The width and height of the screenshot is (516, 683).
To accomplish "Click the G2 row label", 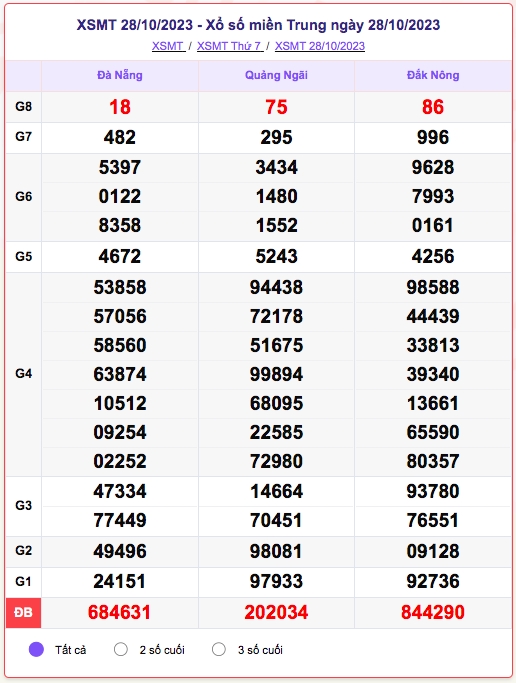I will (x=24, y=551).
